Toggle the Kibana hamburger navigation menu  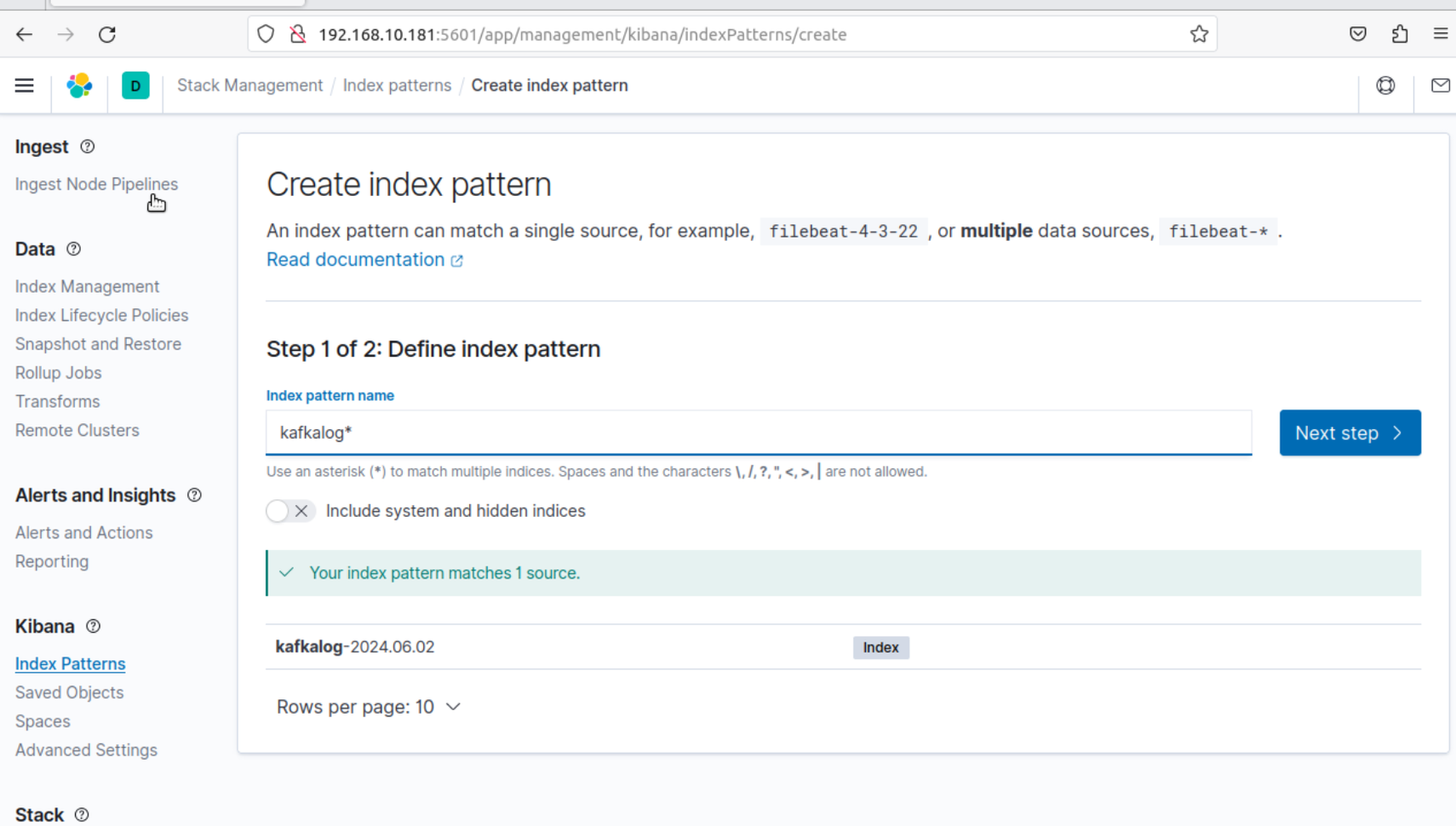(x=24, y=85)
